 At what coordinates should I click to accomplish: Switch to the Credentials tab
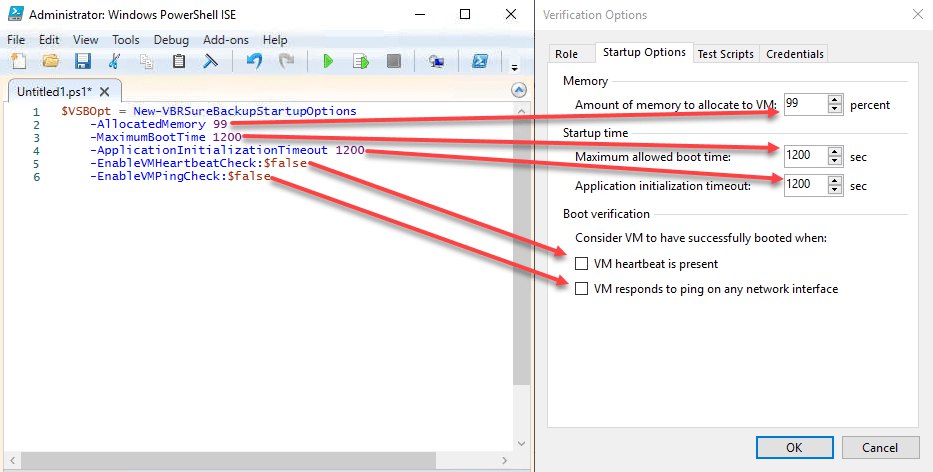(795, 54)
